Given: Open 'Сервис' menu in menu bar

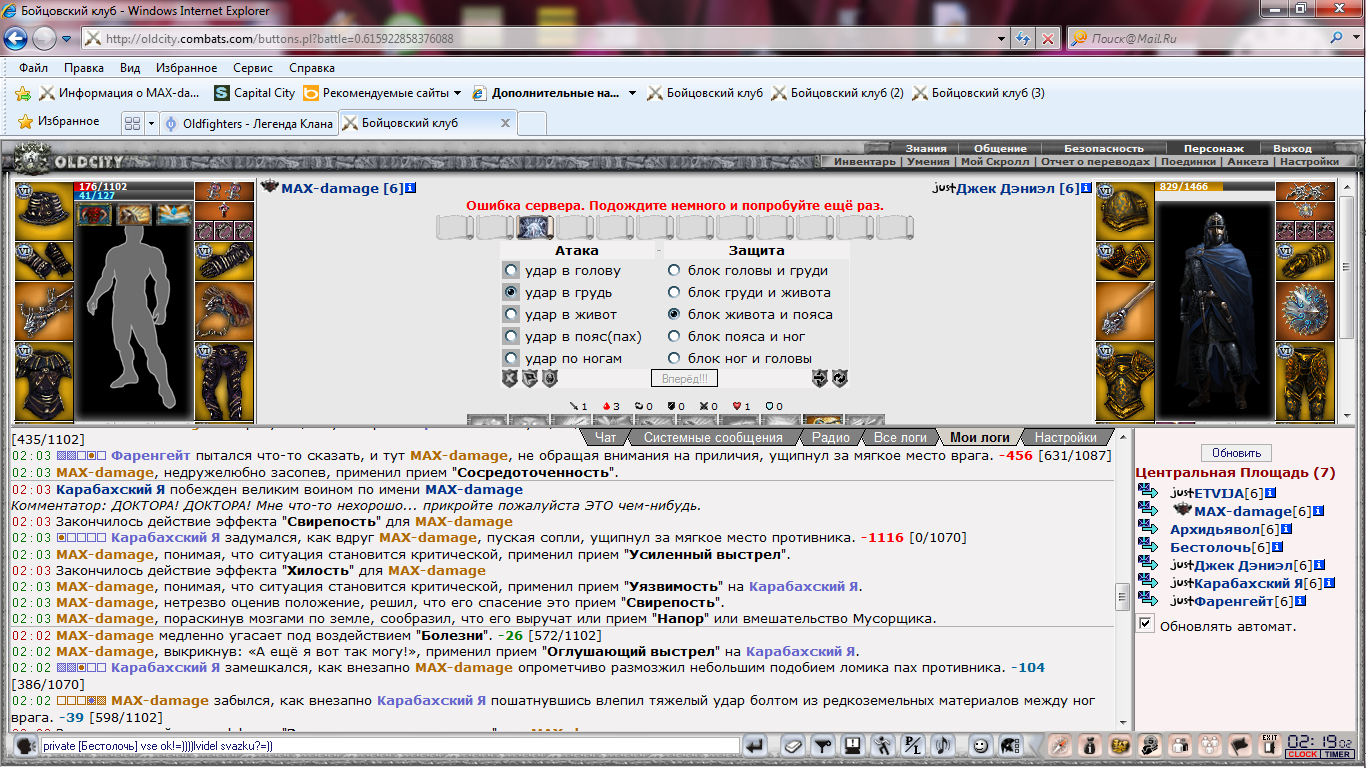Looking at the screenshot, I should pyautogui.click(x=253, y=68).
